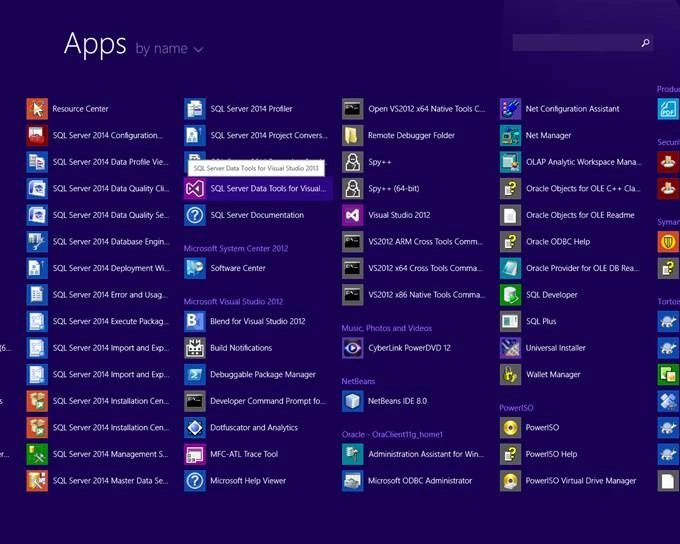Viewport: 680px width, 544px height.
Task: Click 'Open VS2012 x64 Native Tools C...' label
Action: click(x=427, y=108)
